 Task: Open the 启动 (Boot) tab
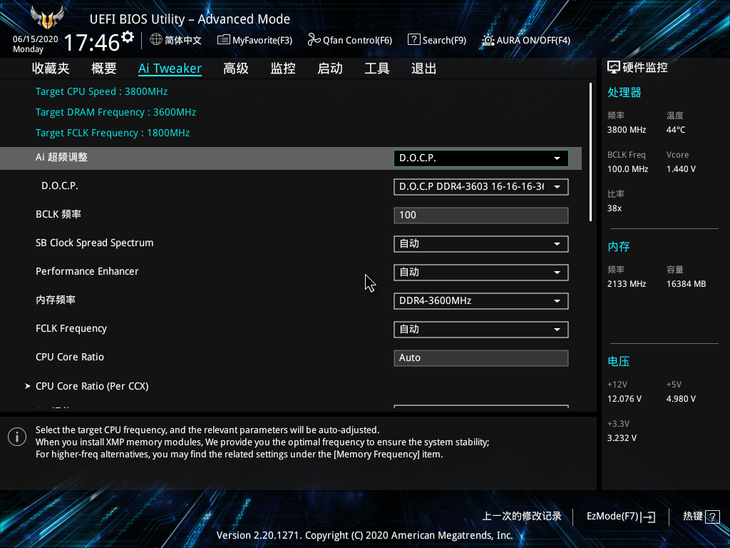click(x=330, y=69)
